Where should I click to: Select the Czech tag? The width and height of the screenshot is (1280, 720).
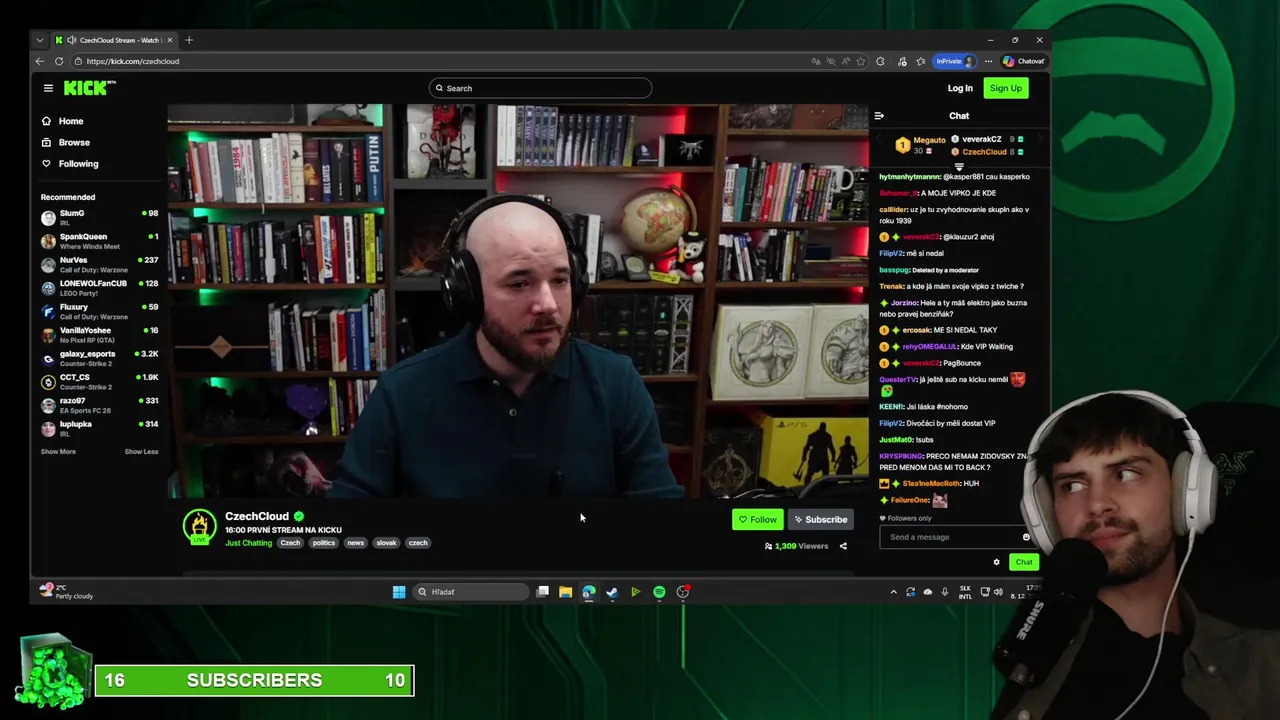[290, 543]
